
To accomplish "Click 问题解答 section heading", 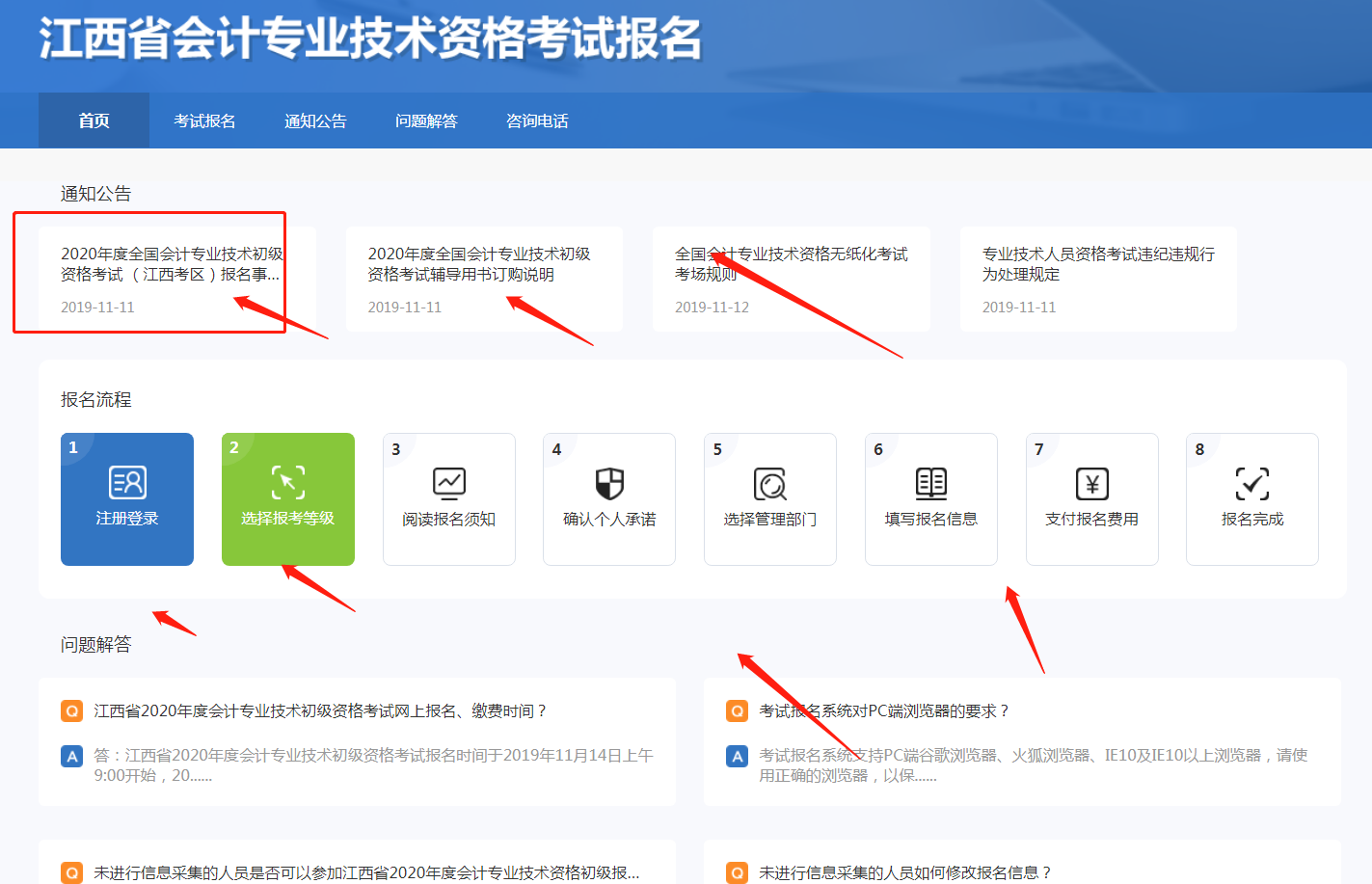I will click(95, 644).
